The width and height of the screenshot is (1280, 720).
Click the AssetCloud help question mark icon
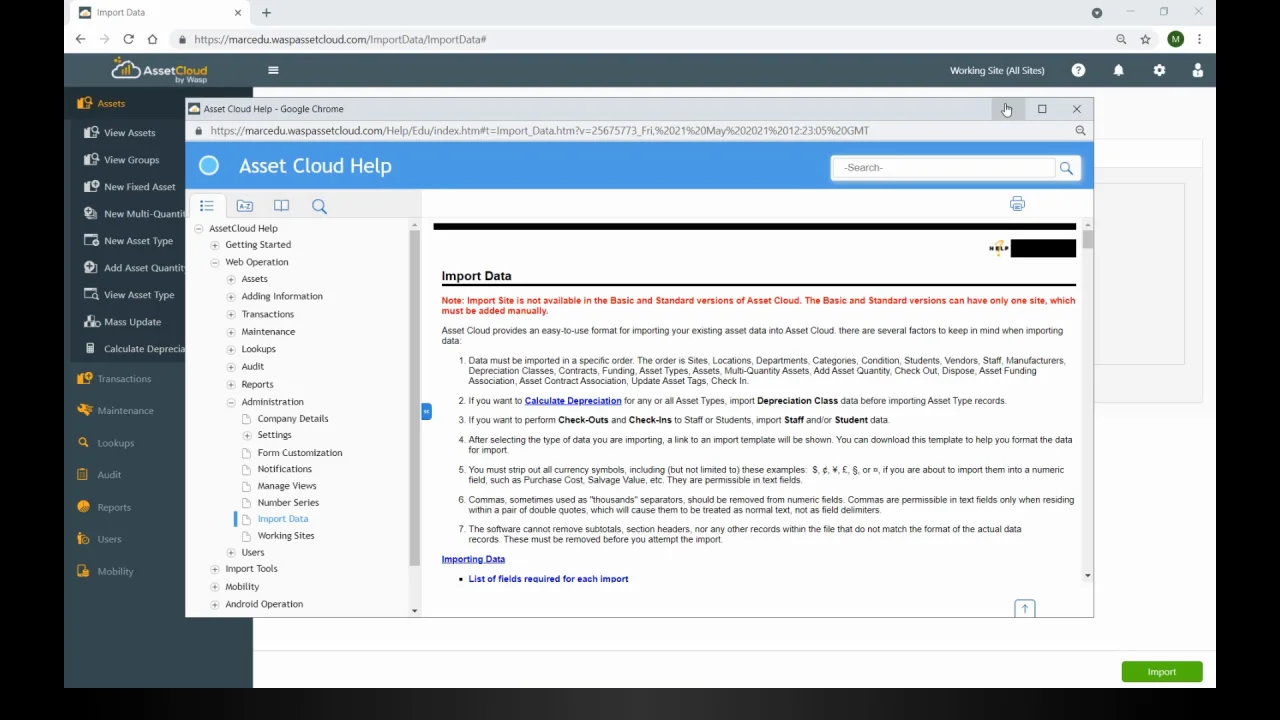(1078, 70)
